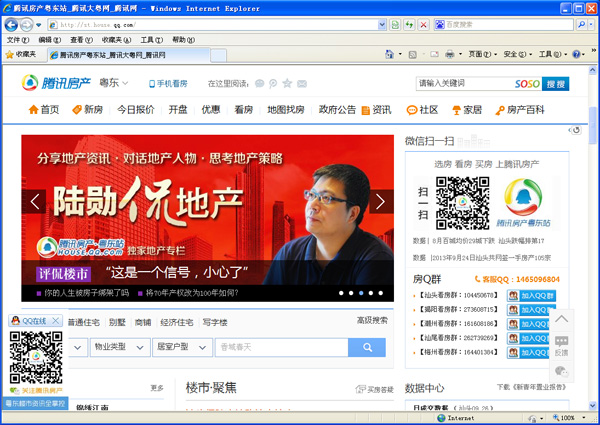Click the WeChat icon in side widget
Viewport: 600px width, 425px height.
point(561,371)
